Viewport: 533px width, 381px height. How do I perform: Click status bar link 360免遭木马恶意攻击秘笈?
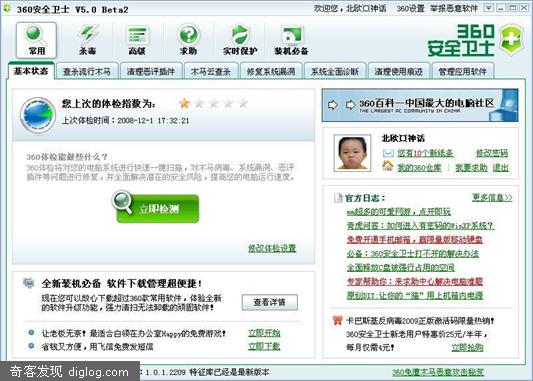pyautogui.click(x=438, y=372)
